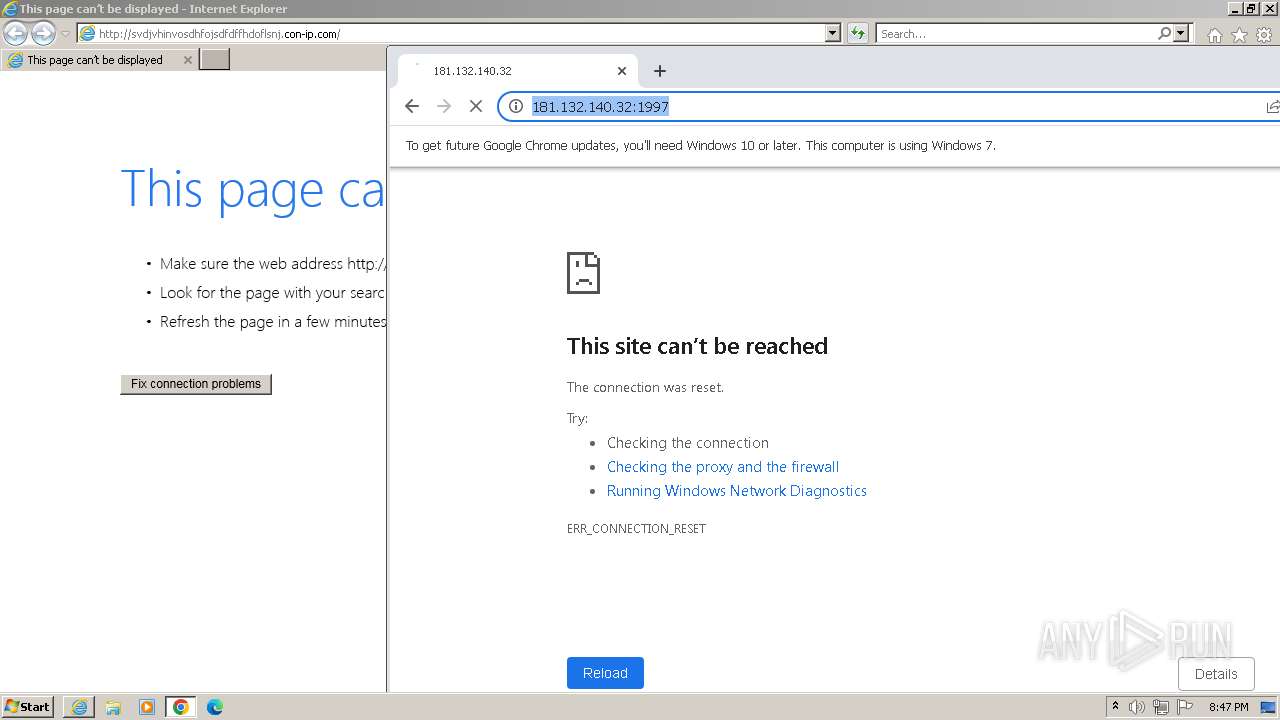Open Internet Explorer from the taskbar

coord(79,707)
